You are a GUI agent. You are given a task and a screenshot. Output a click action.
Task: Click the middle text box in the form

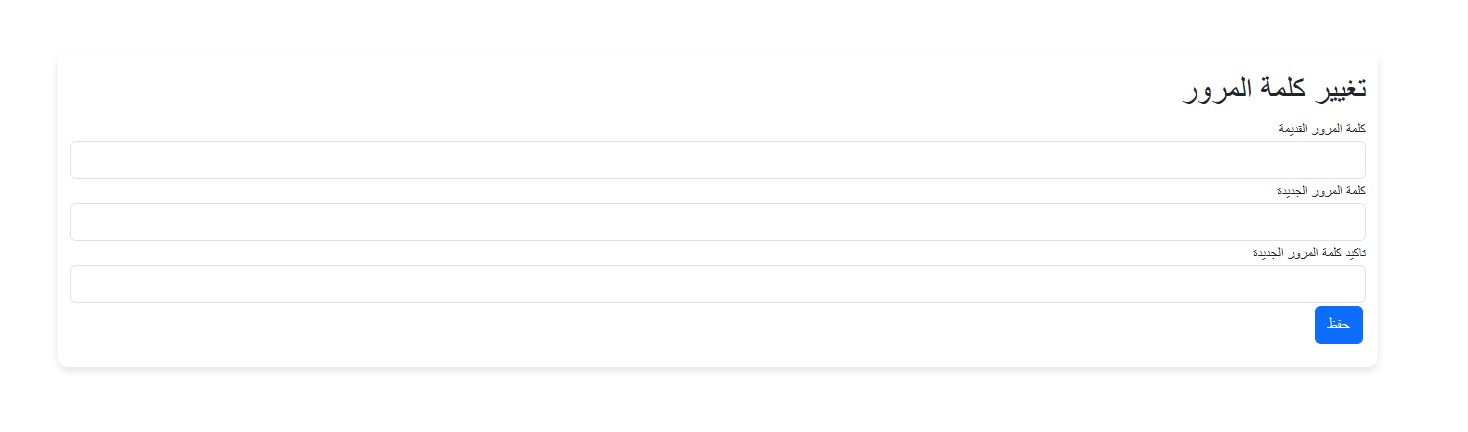[718, 222]
